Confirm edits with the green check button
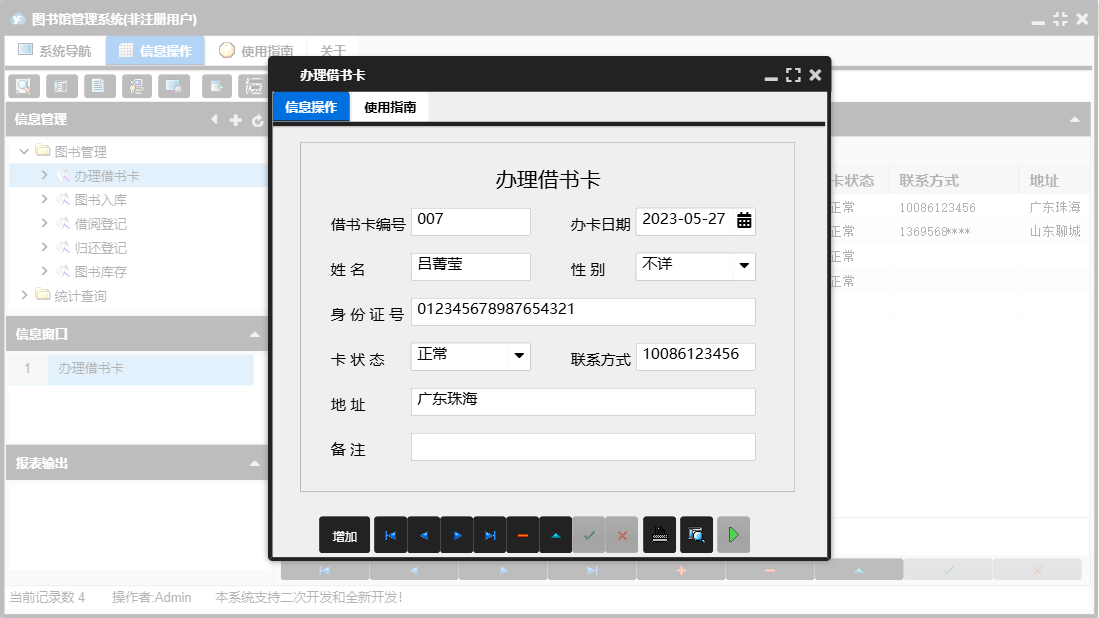The image size is (1099, 618). pos(589,534)
